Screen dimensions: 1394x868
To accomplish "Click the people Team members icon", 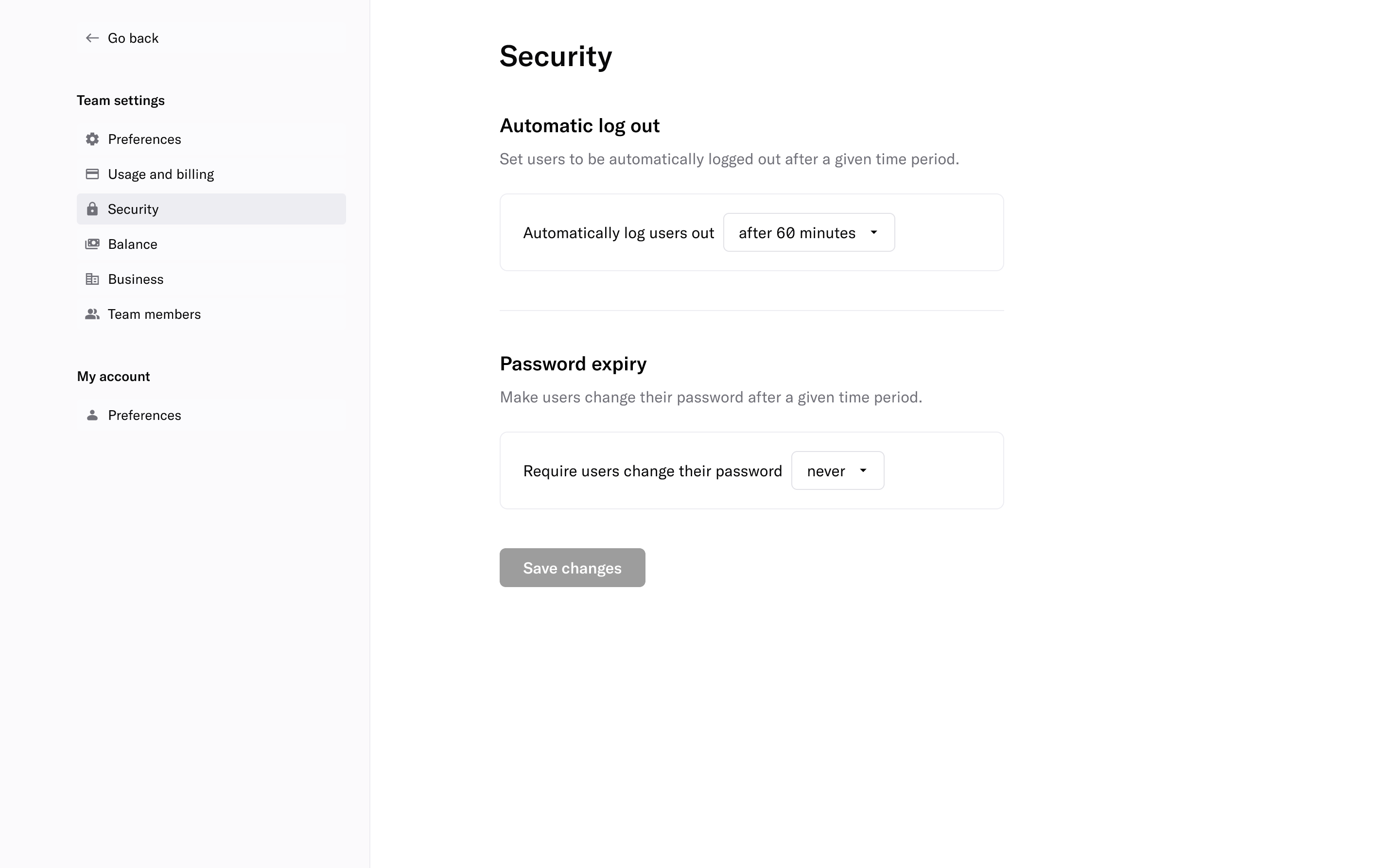I will point(92,314).
